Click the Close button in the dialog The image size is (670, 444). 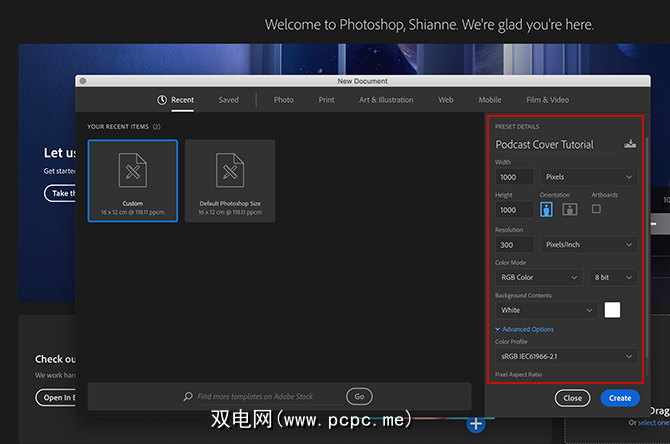click(x=573, y=398)
